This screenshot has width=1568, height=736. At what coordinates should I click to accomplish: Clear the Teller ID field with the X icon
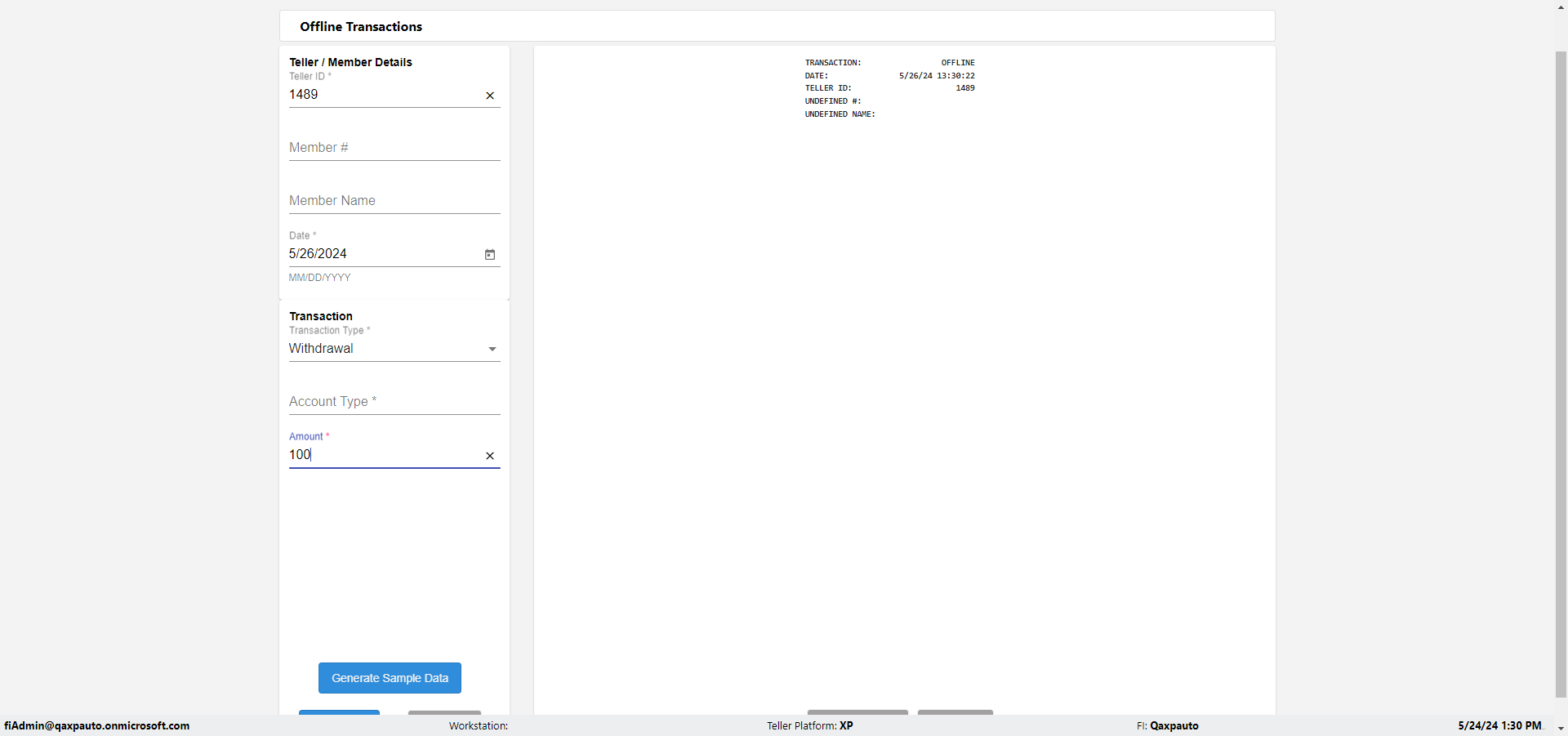[490, 96]
